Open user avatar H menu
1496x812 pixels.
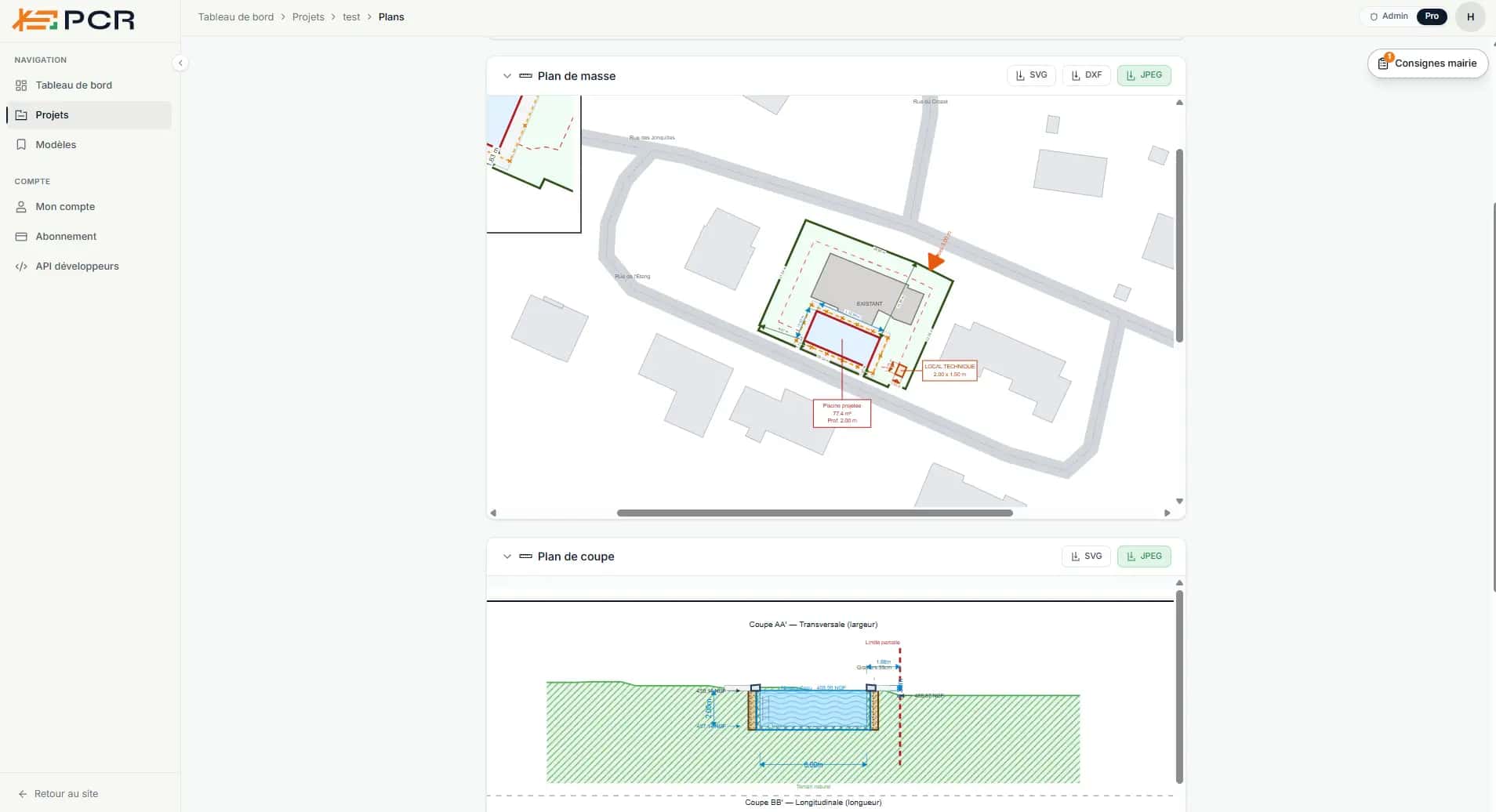click(x=1470, y=16)
